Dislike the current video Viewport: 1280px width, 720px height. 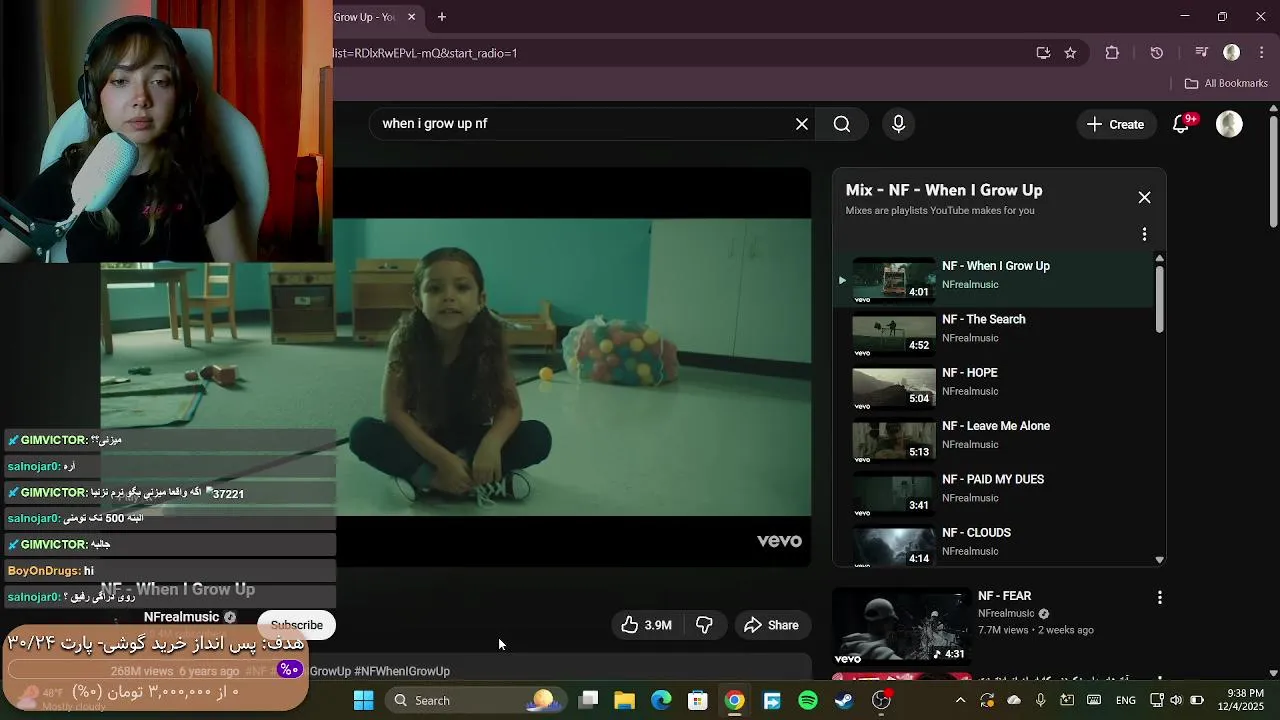click(x=704, y=625)
